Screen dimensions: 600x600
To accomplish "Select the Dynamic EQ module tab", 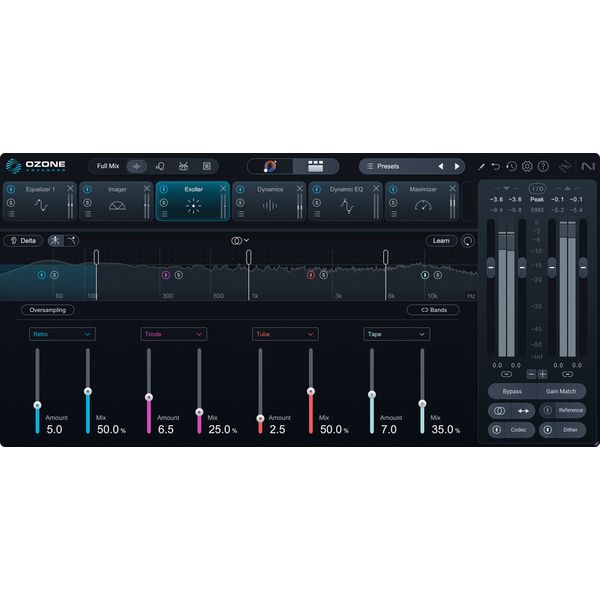I will point(346,201).
